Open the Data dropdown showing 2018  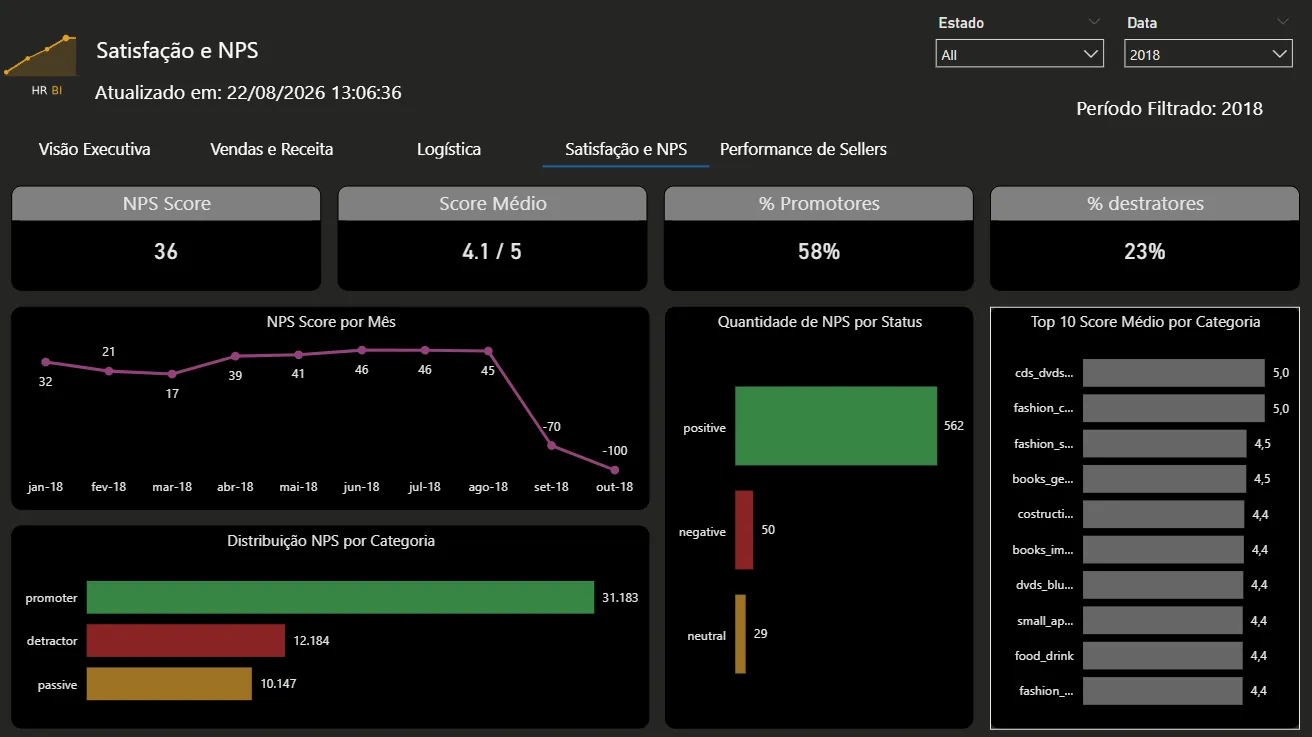(x=1208, y=54)
